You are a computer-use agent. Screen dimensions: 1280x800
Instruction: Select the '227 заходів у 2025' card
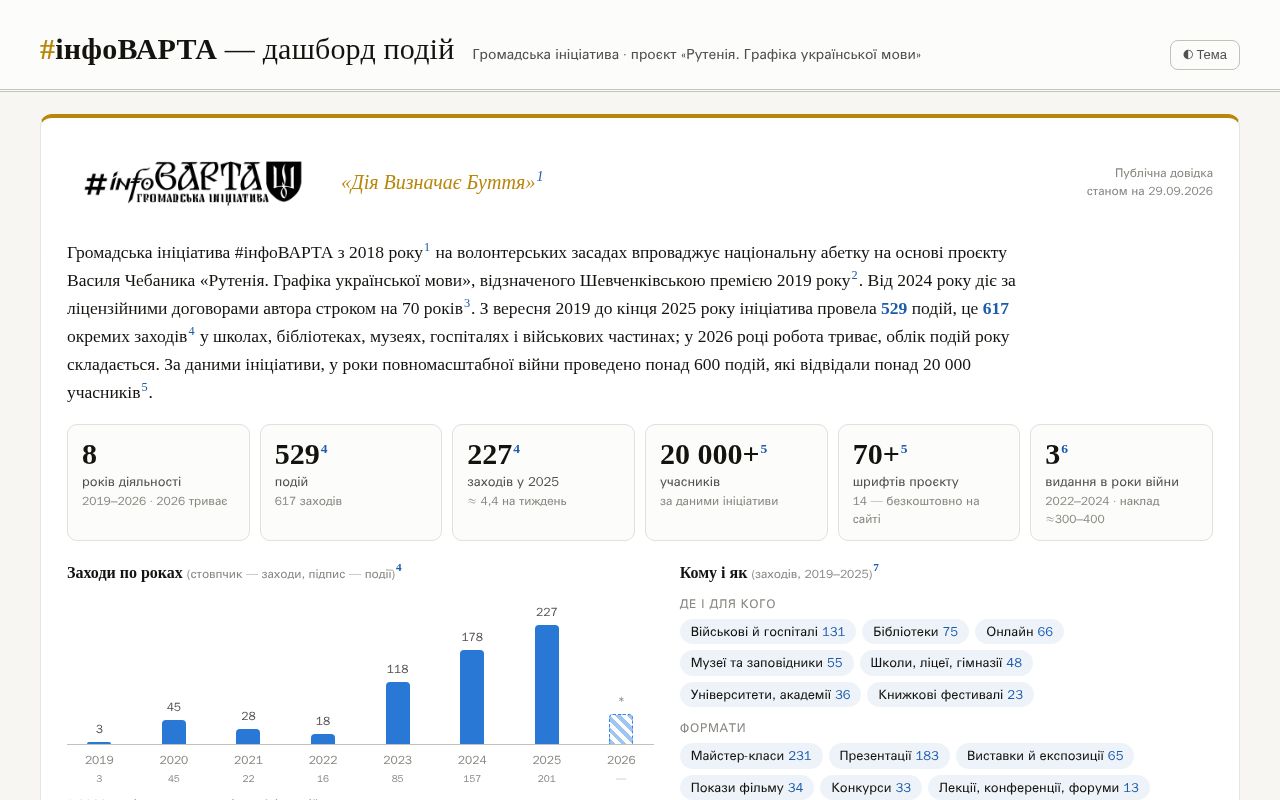tap(543, 482)
